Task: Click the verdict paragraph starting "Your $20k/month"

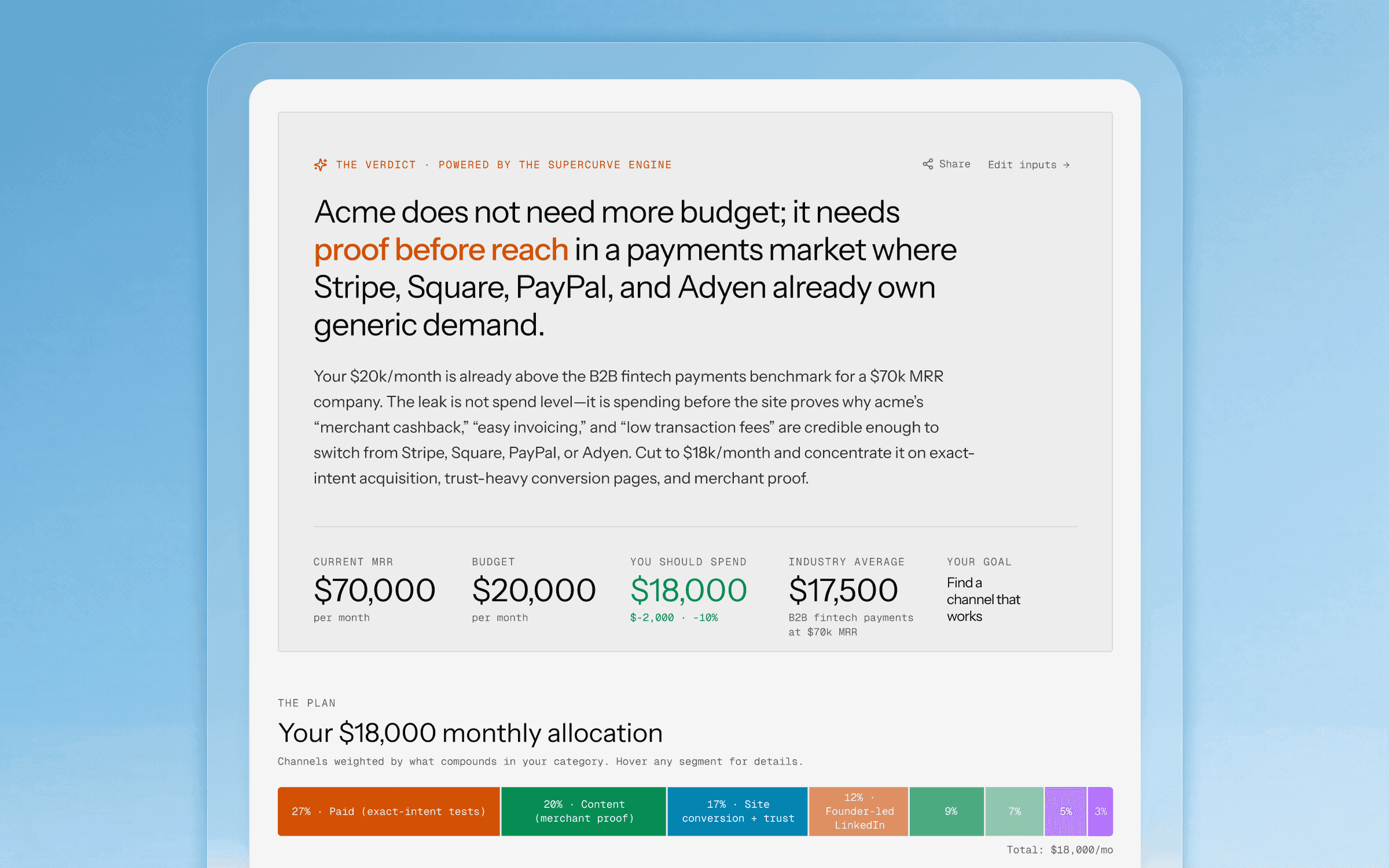Action: point(644,427)
